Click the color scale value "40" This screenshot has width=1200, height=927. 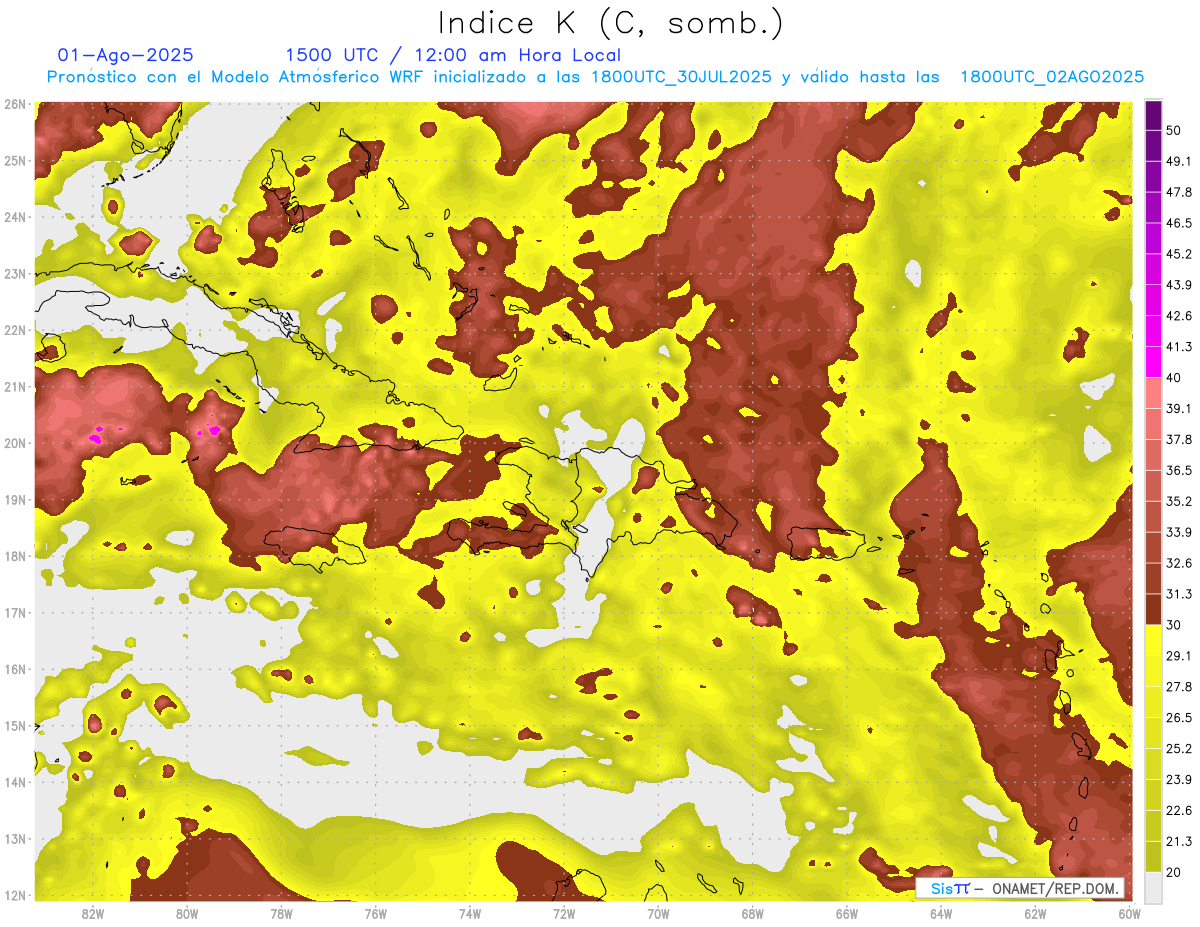click(1174, 377)
